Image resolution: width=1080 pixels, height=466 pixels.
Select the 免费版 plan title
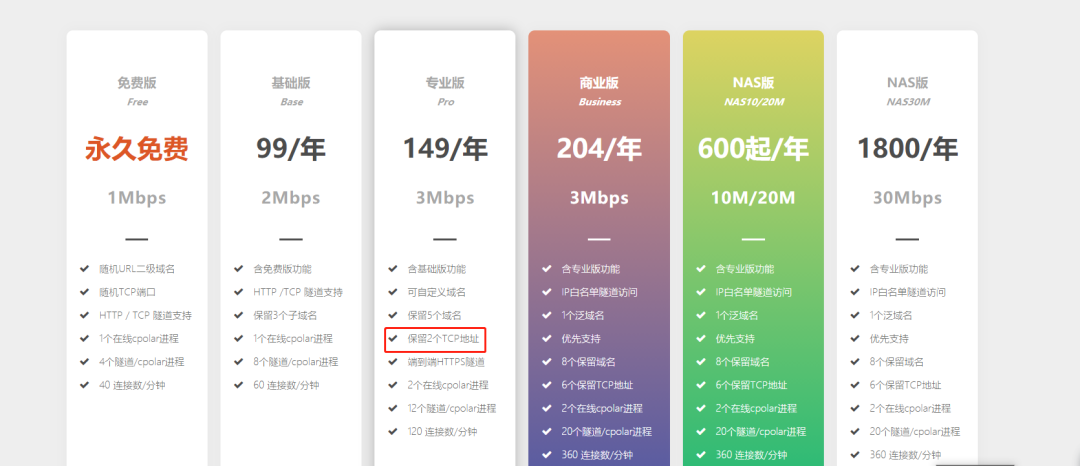pos(137,83)
